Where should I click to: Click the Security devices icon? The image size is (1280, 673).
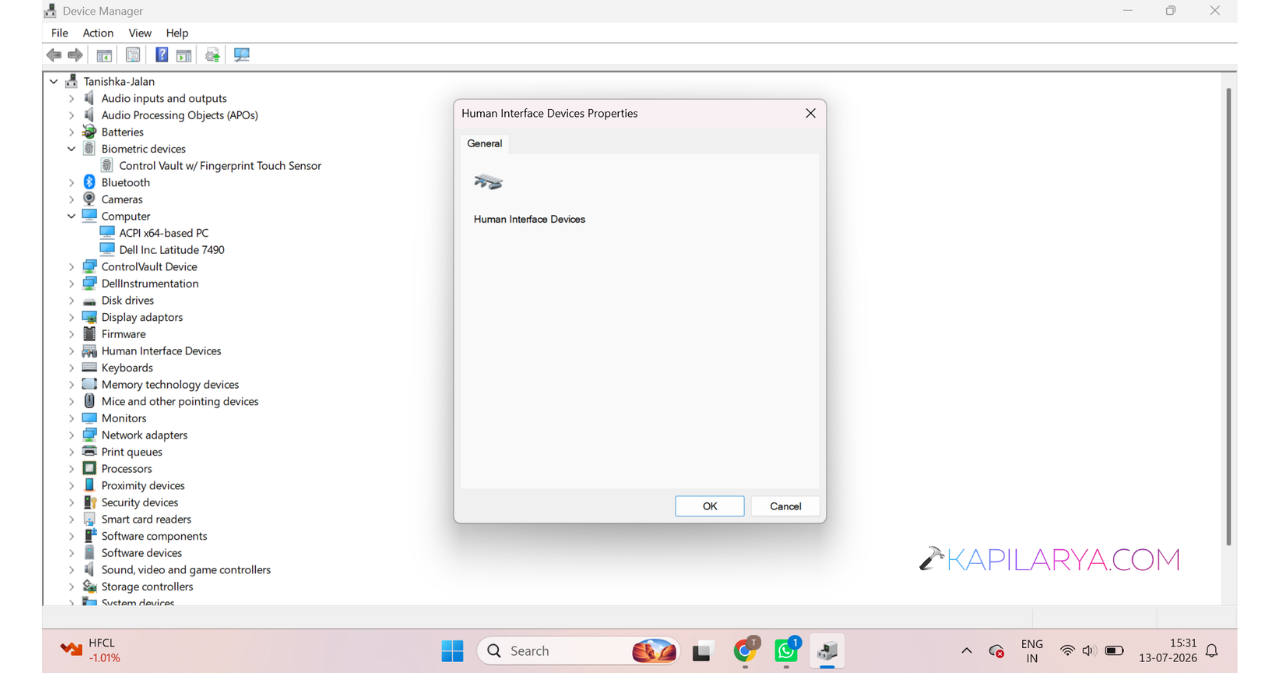[x=89, y=502]
